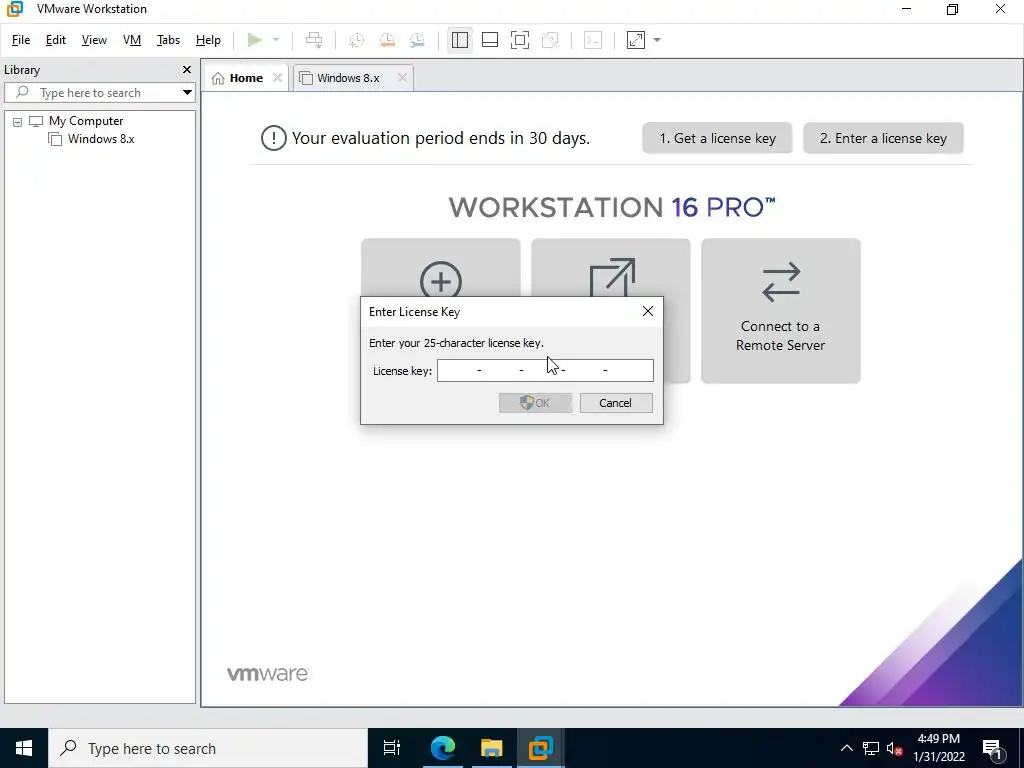Click the Connect to a Remote Server tile

tap(780, 311)
